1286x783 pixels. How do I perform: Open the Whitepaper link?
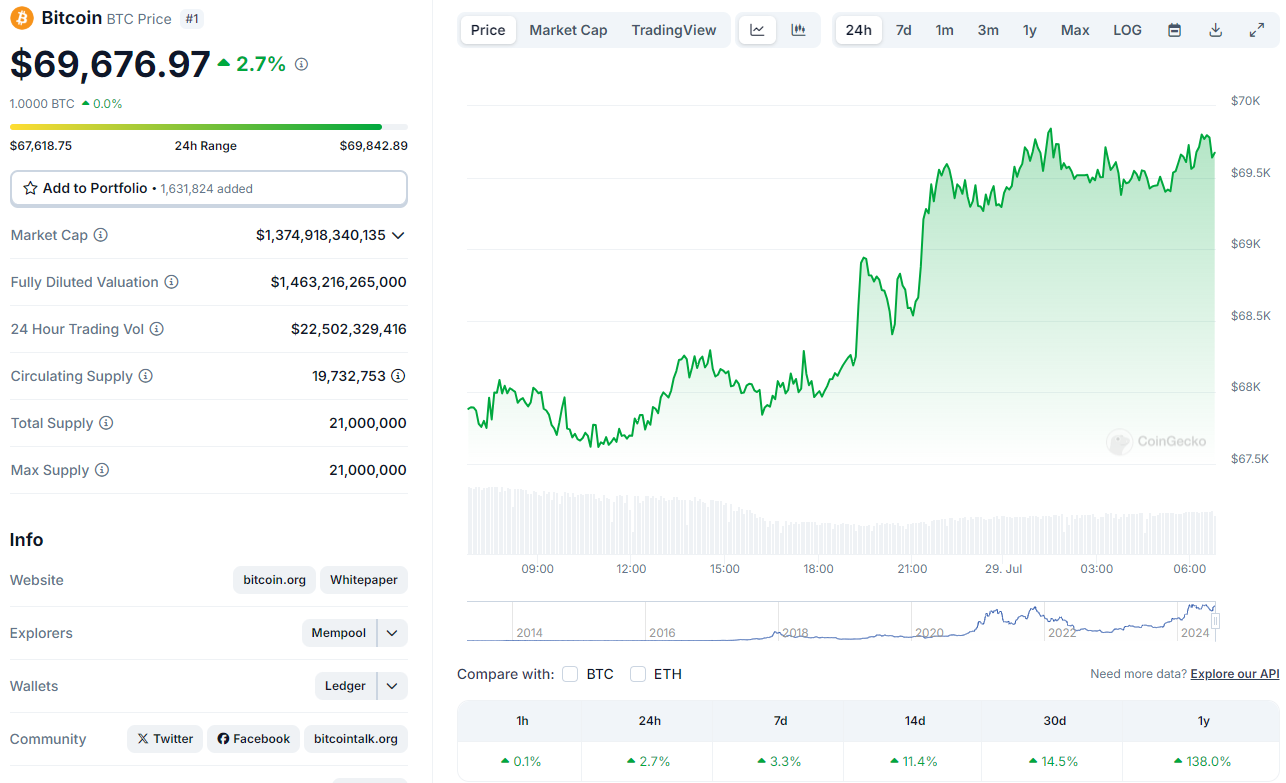click(364, 580)
